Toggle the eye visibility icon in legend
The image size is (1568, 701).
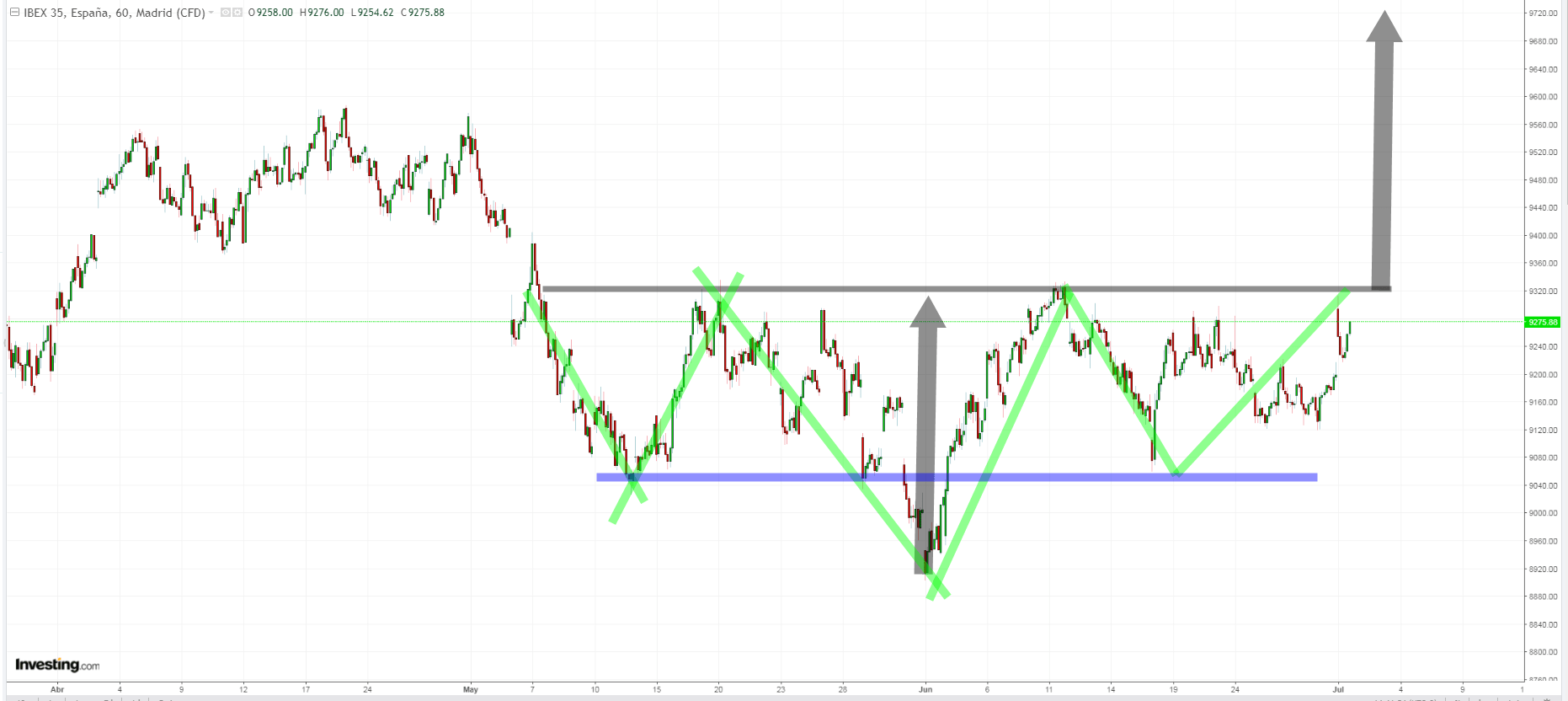coord(226,13)
